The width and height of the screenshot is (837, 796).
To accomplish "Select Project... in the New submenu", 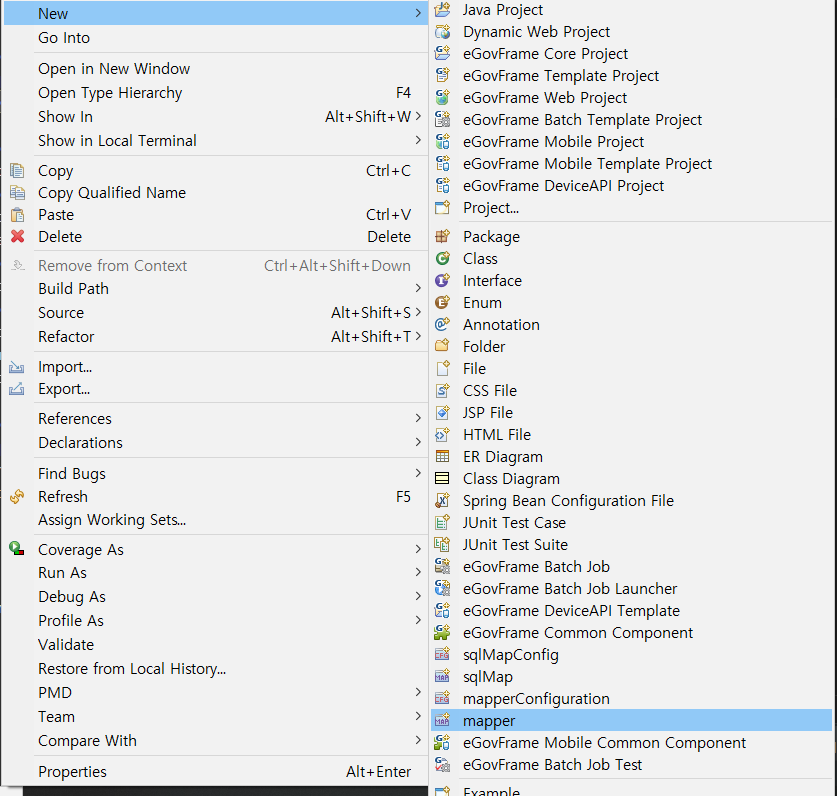I will tap(631, 207).
